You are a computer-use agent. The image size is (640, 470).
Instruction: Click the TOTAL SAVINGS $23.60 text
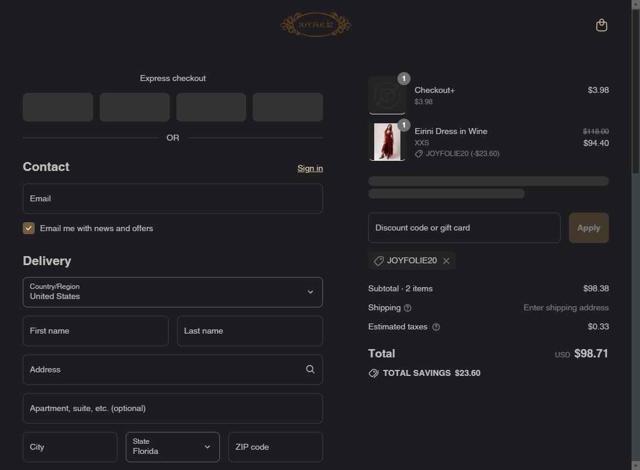tap(431, 373)
